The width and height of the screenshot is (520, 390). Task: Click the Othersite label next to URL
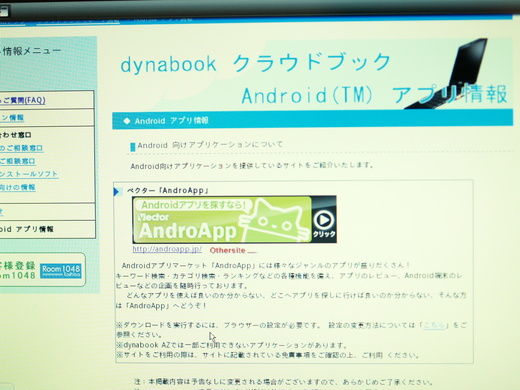coord(228,250)
